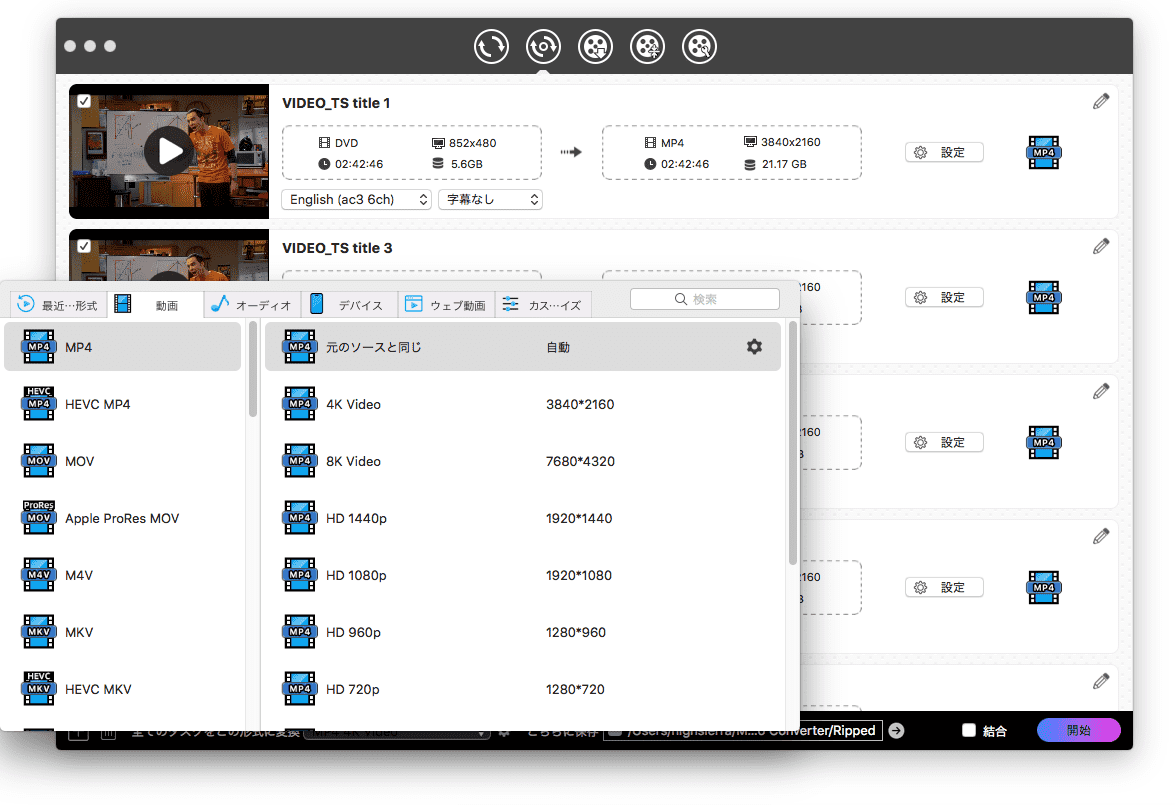Click the MP4 output format icon for title 1
Image resolution: width=1175 pixels, height=805 pixels.
click(1044, 152)
